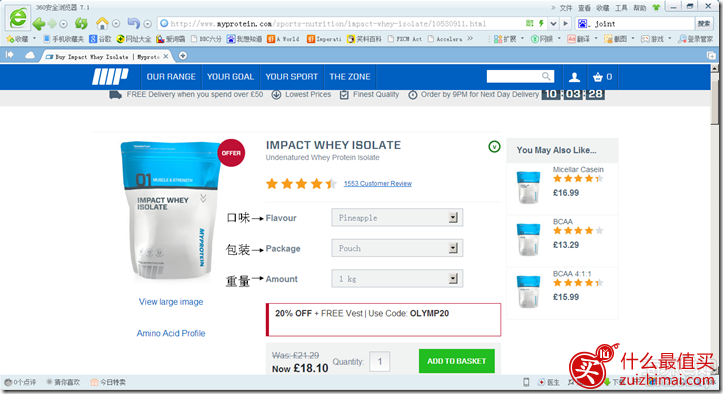This screenshot has height=394, width=723.
Task: Open the 帮助 help menu
Action: 640,8
